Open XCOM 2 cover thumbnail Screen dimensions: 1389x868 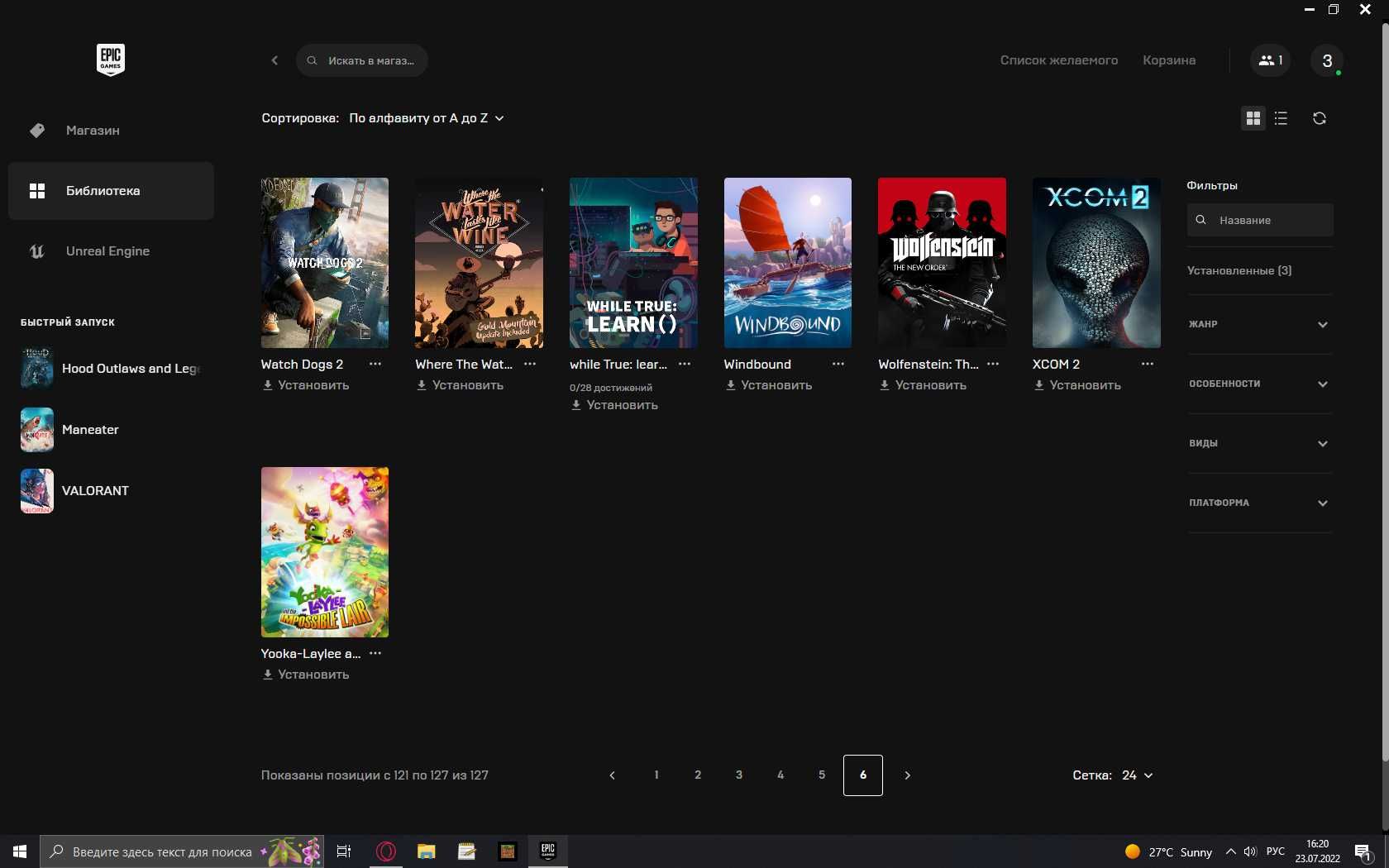click(x=1096, y=263)
